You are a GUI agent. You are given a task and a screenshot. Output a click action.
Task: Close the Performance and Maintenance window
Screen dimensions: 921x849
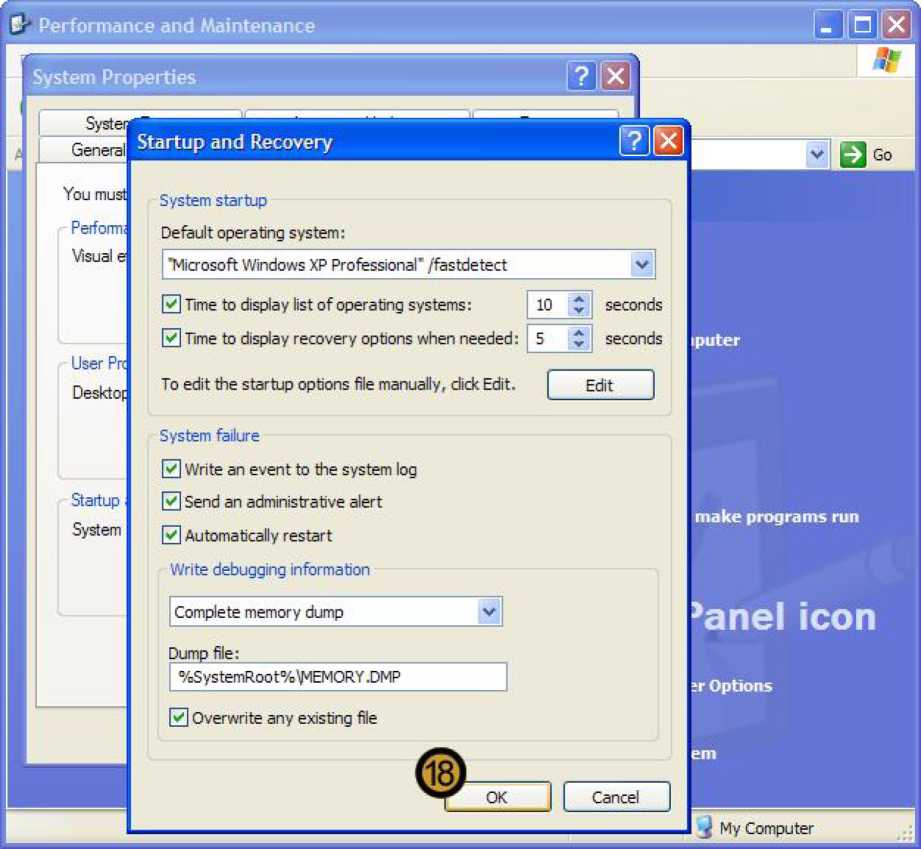[x=896, y=25]
